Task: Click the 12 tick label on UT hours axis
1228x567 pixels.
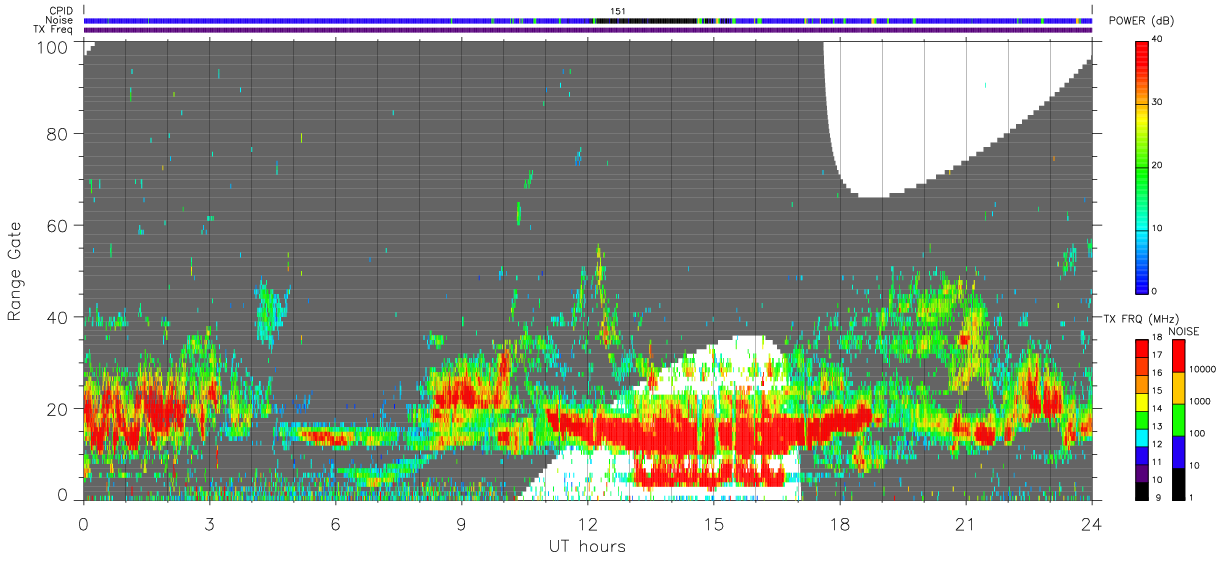Action: tap(588, 523)
